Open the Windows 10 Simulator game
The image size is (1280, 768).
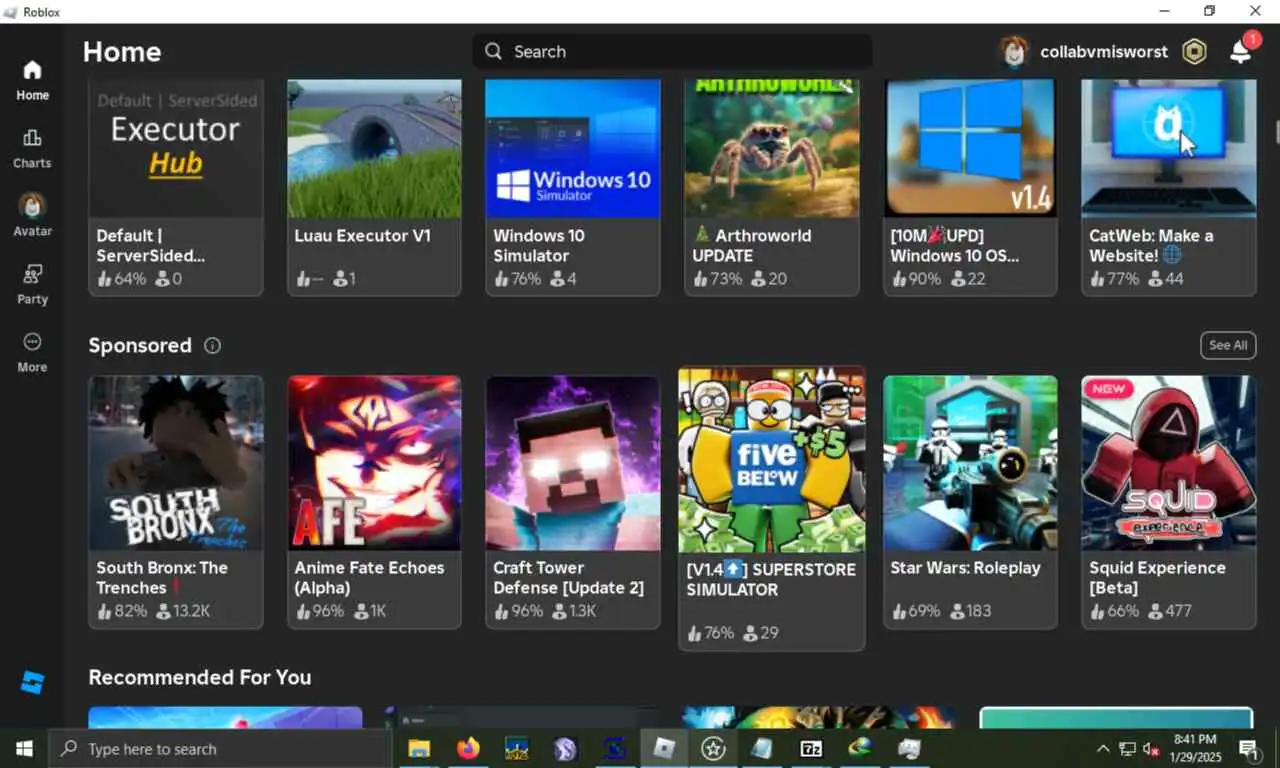point(572,188)
